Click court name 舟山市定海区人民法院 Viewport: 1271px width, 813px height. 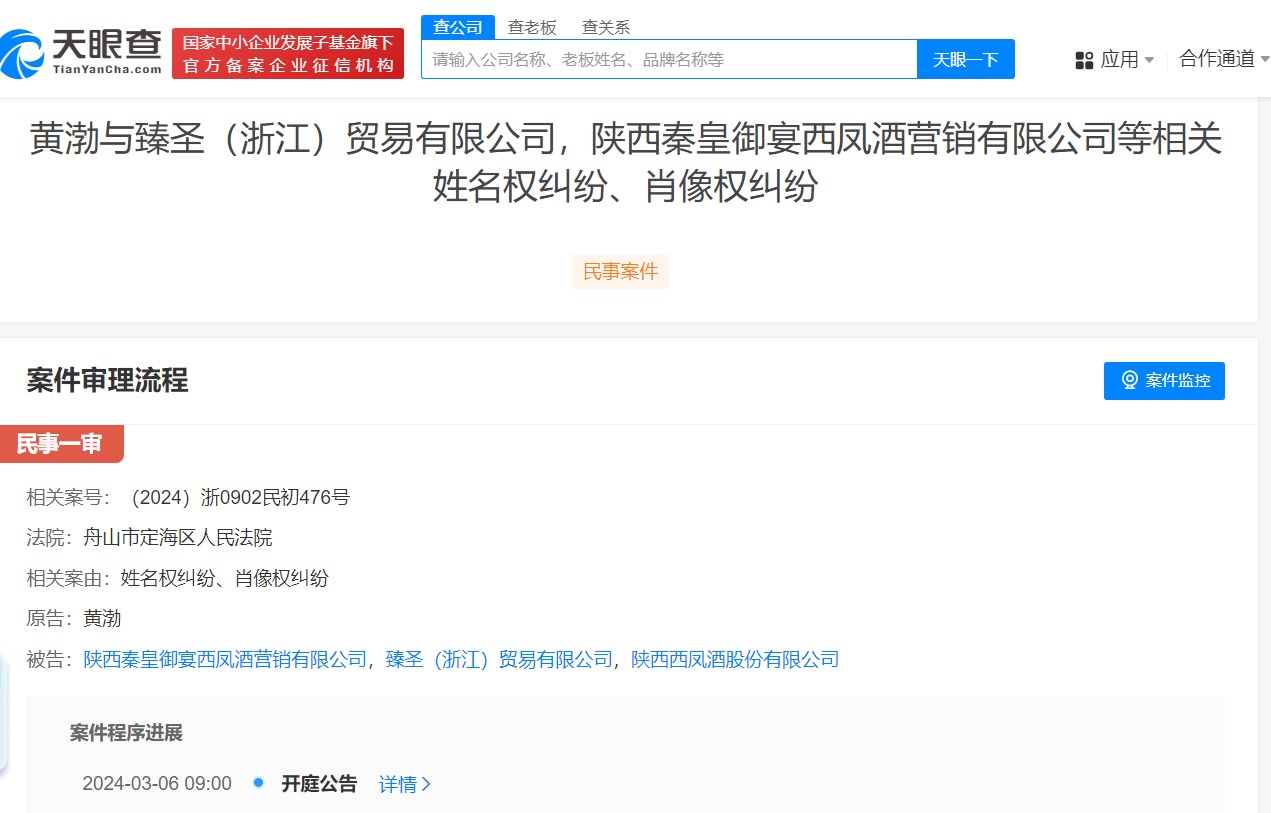[177, 538]
